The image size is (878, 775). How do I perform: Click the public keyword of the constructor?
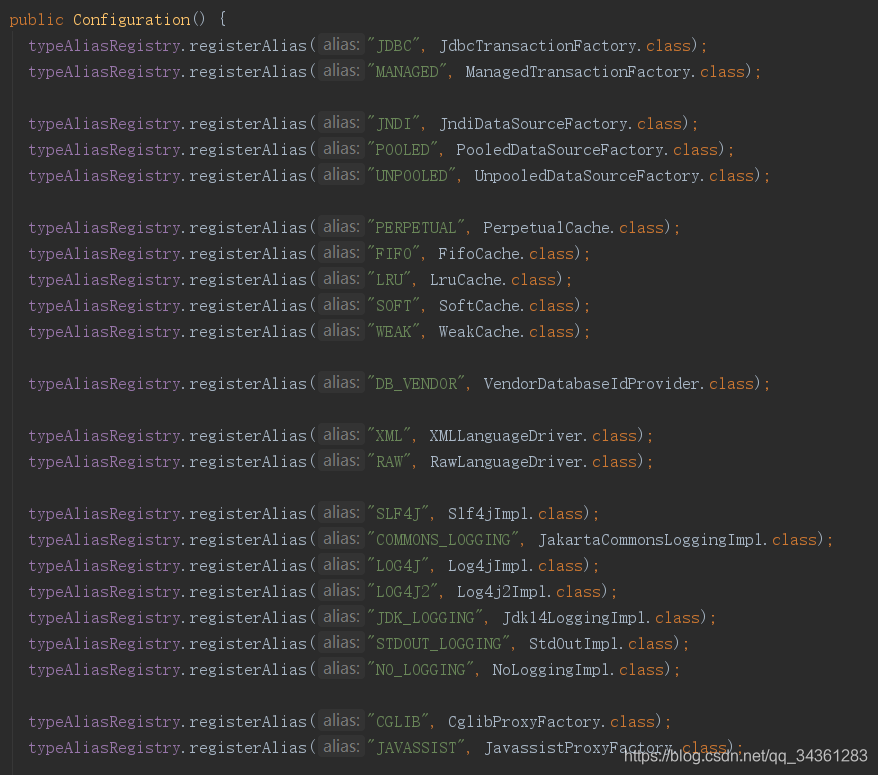36,20
